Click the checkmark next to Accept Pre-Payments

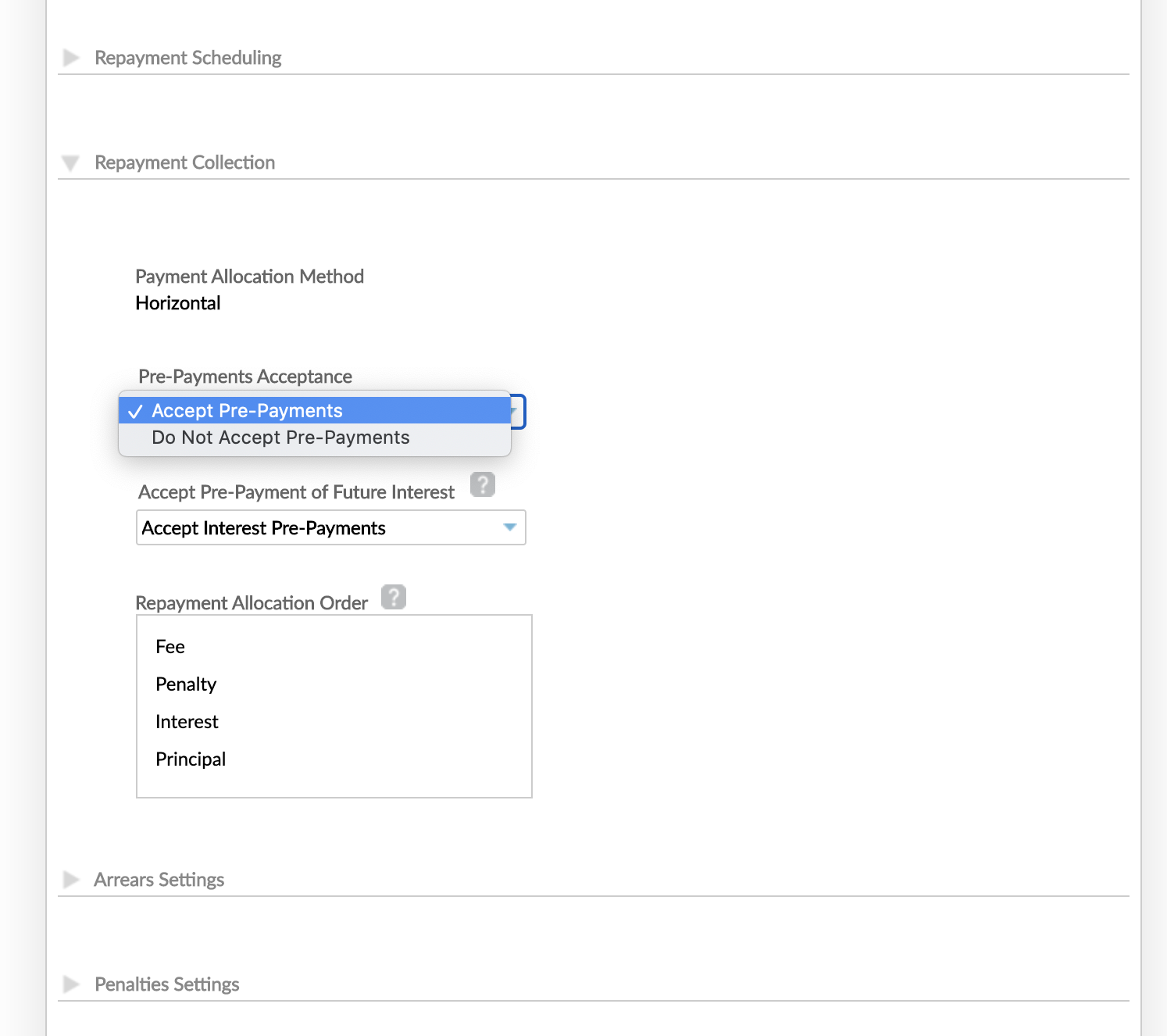pyautogui.click(x=136, y=409)
